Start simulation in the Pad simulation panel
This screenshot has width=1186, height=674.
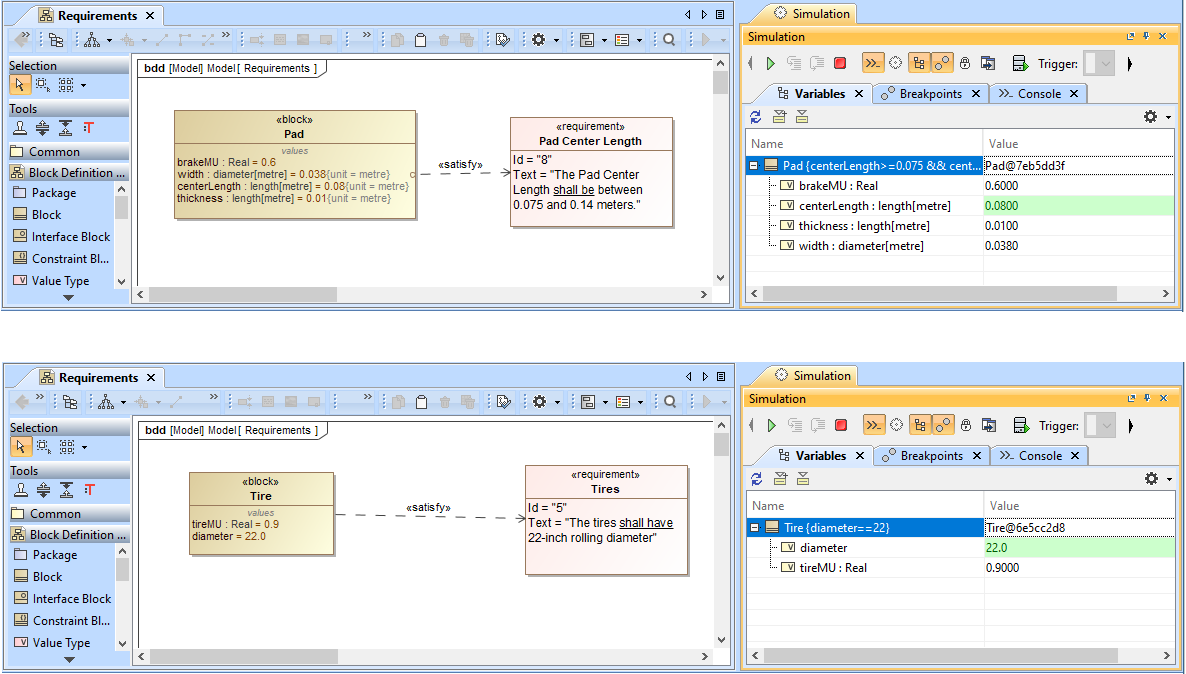click(771, 63)
